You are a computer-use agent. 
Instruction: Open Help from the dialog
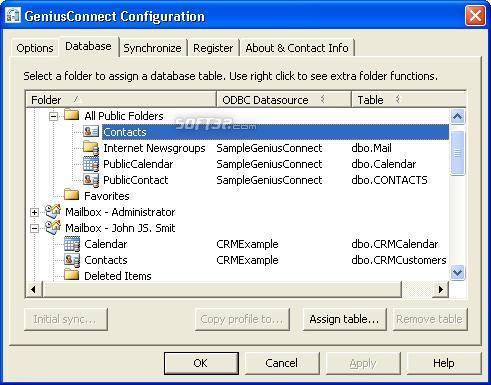444,363
